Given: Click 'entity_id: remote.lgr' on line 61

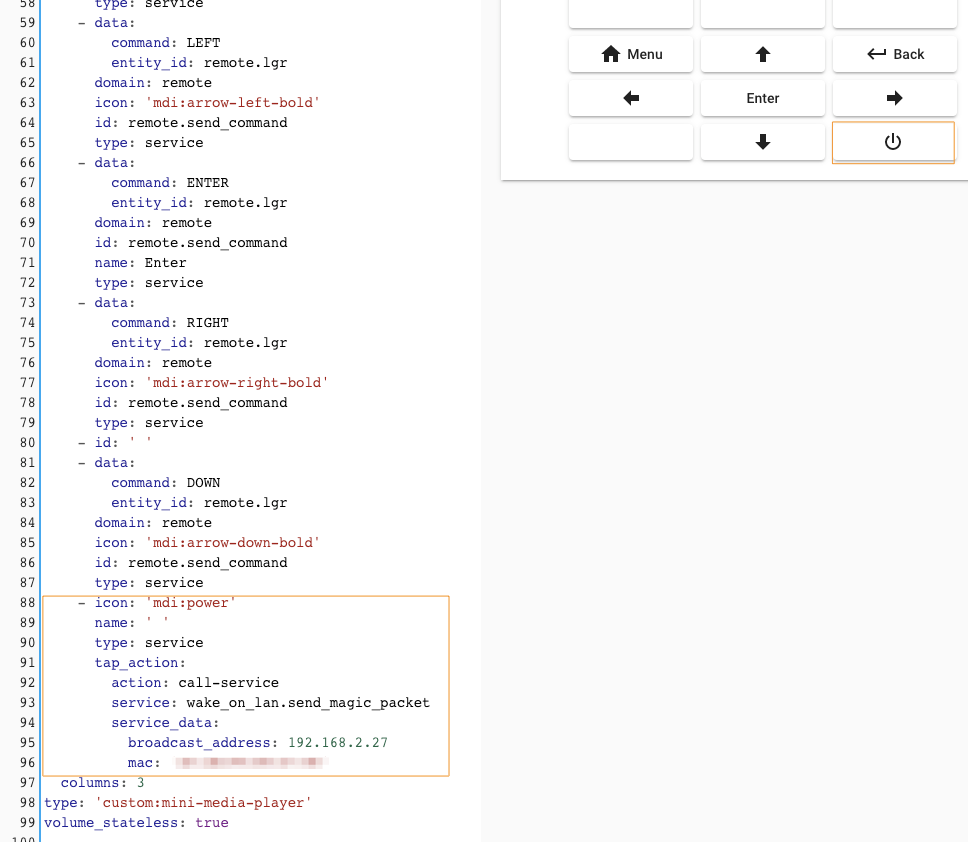Looking at the screenshot, I should (x=199, y=62).
